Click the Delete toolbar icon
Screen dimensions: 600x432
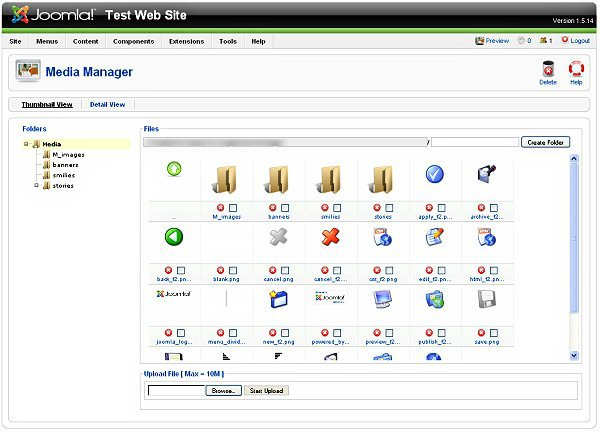click(548, 69)
